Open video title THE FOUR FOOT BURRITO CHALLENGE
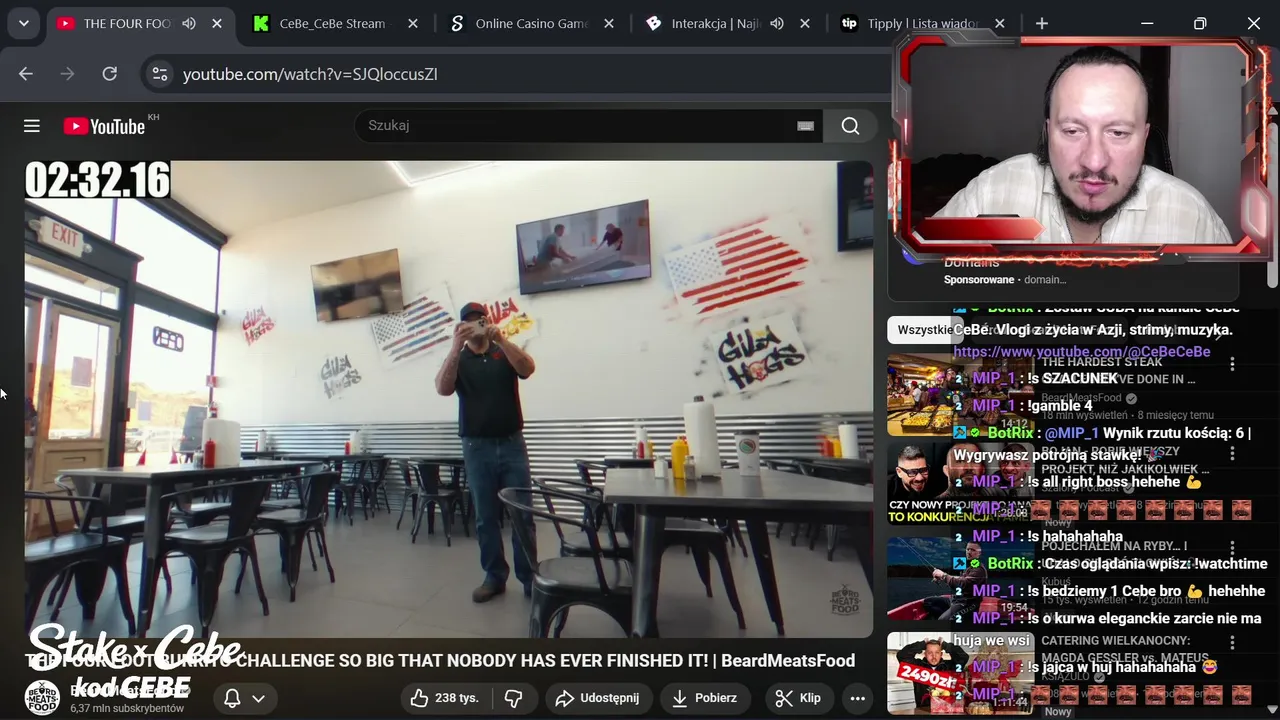Image resolution: width=1280 pixels, height=720 pixels. [x=440, y=661]
